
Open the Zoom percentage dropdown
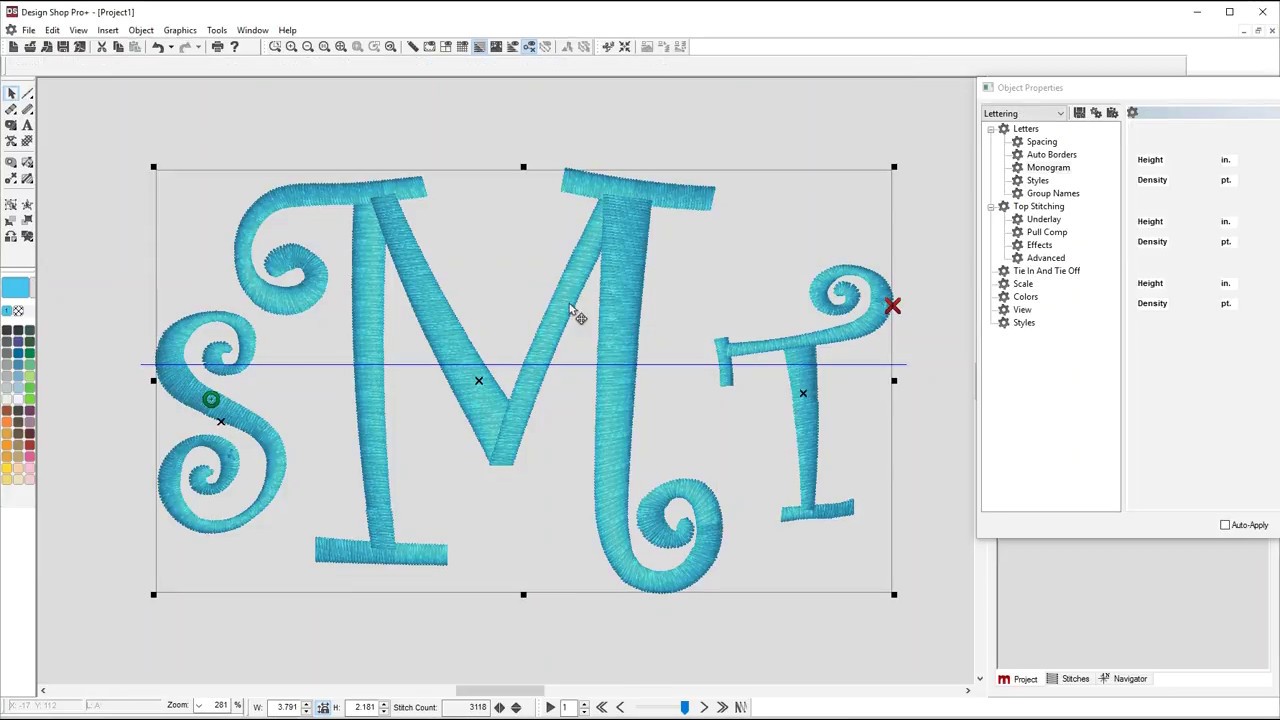(198, 707)
